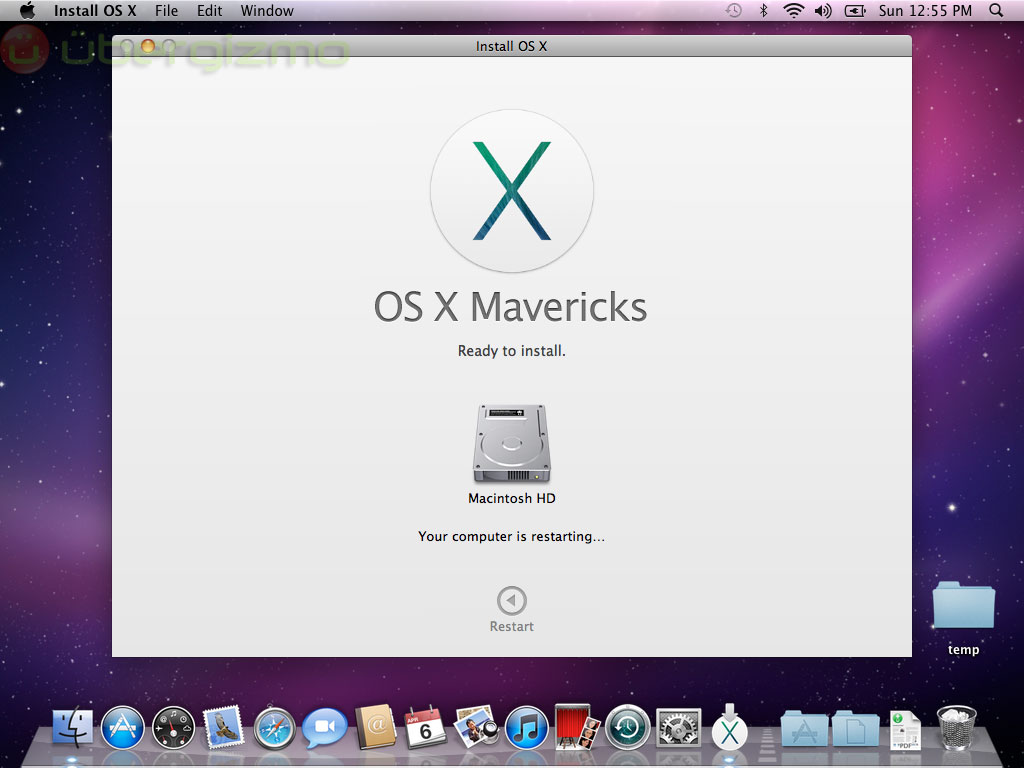Screen dimensions: 1024x768
Task: Launch iTunes from the Dock
Action: click(x=527, y=728)
